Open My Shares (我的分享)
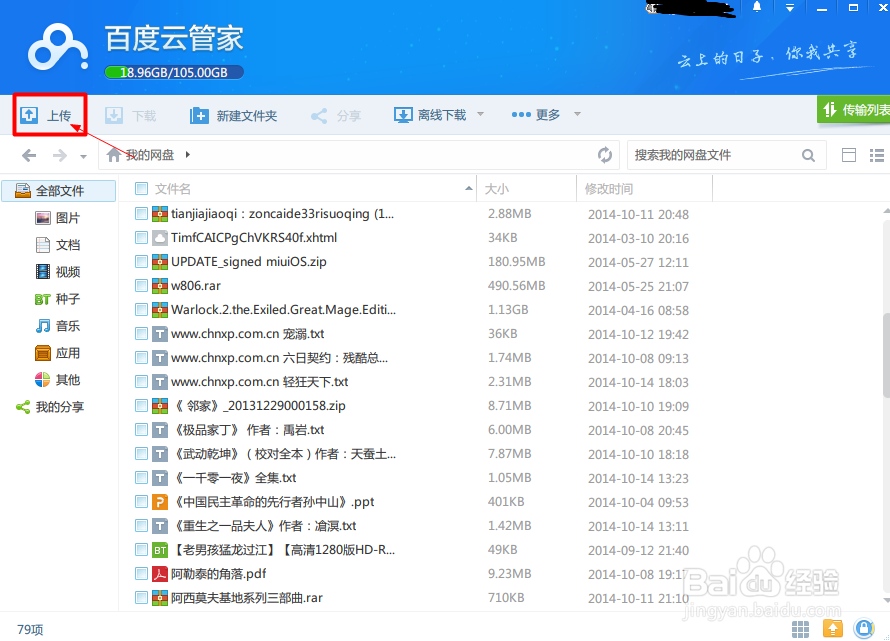890x641 pixels. 50,407
